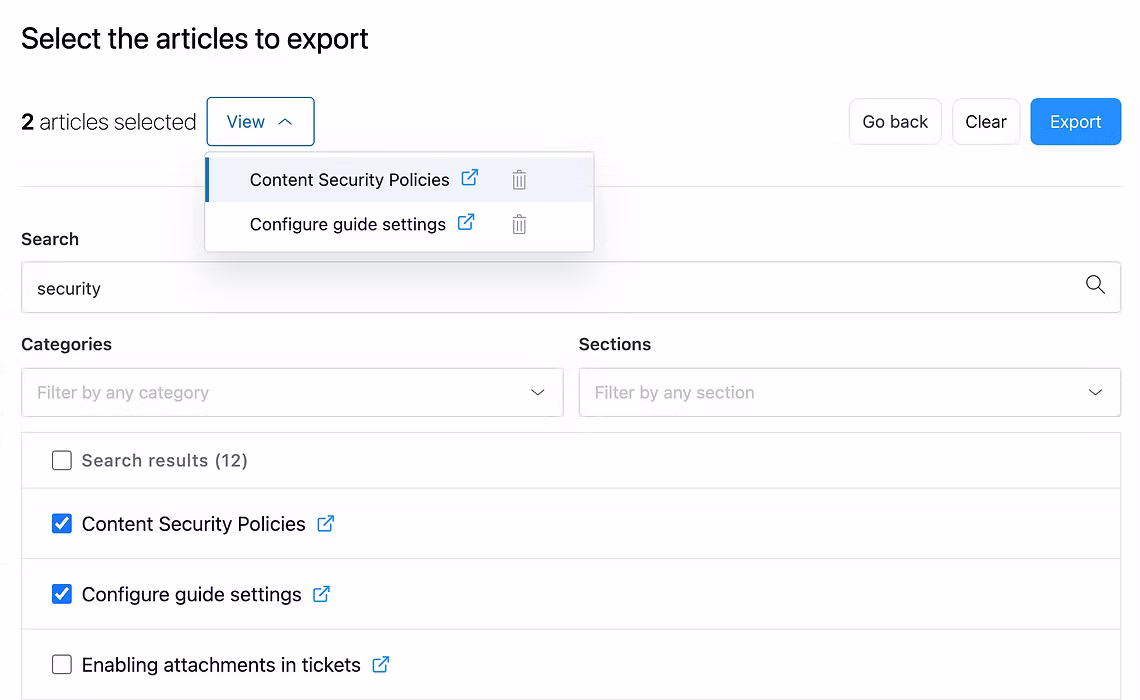1140x700 pixels.
Task: Click the search magnifier icon
Action: (1095, 284)
